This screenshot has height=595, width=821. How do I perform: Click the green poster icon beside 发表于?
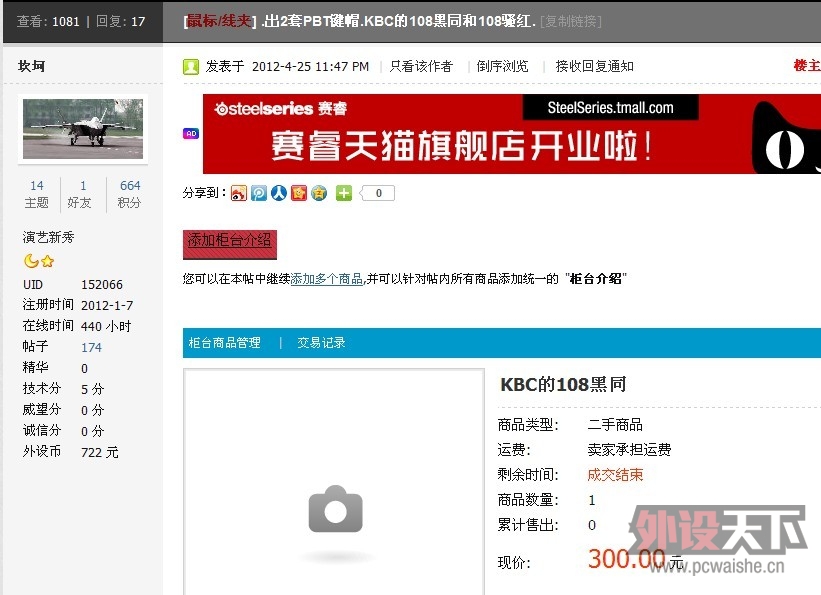191,67
